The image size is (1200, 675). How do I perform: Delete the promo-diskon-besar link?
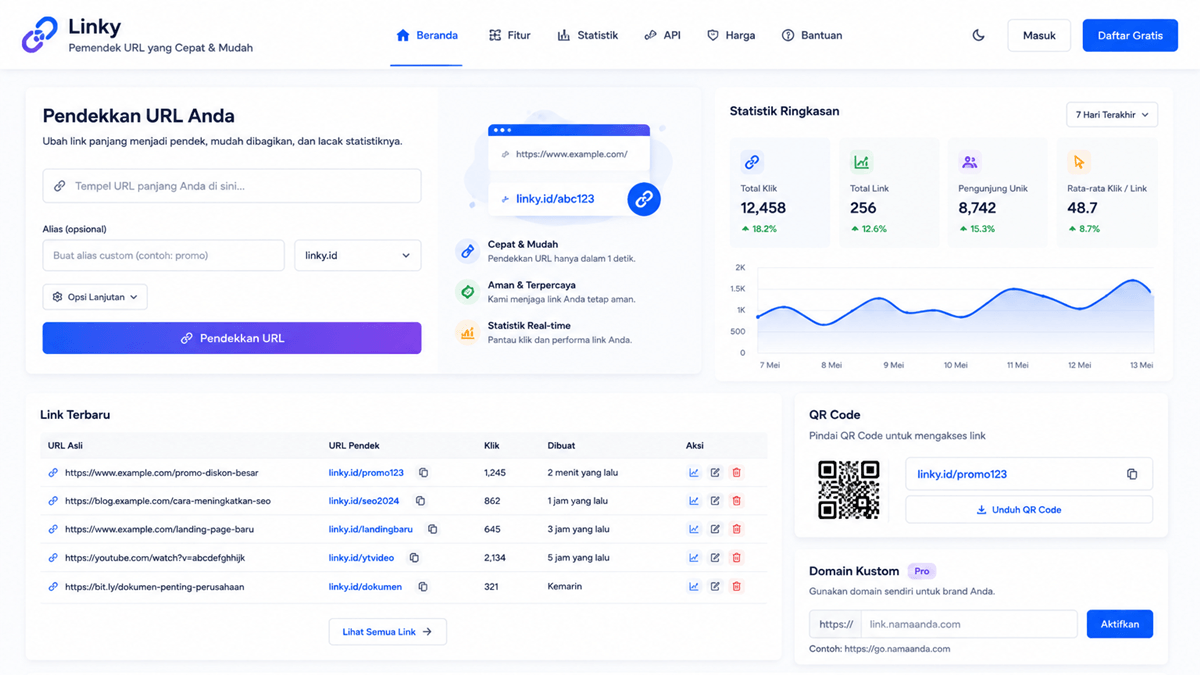click(x=737, y=473)
